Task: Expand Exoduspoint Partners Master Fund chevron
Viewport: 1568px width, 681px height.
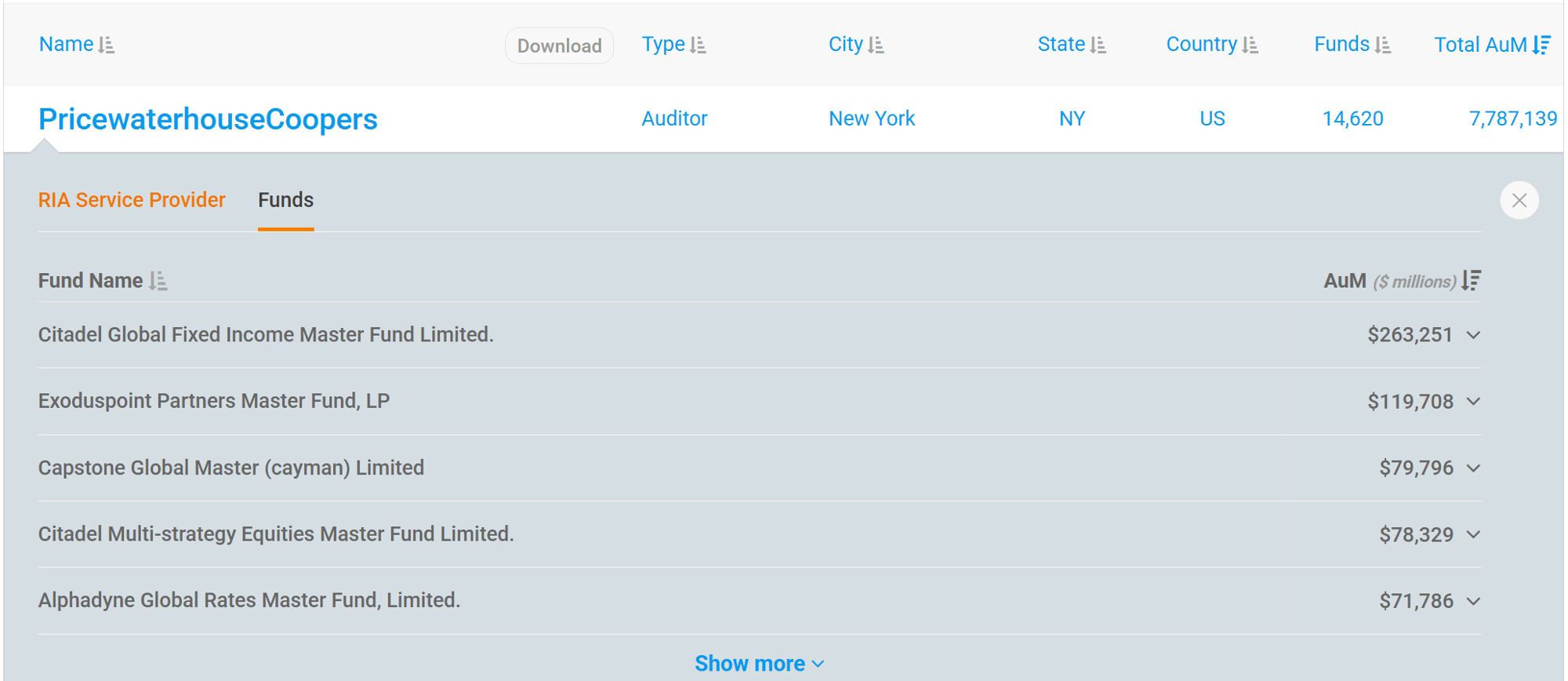Action: tap(1473, 402)
